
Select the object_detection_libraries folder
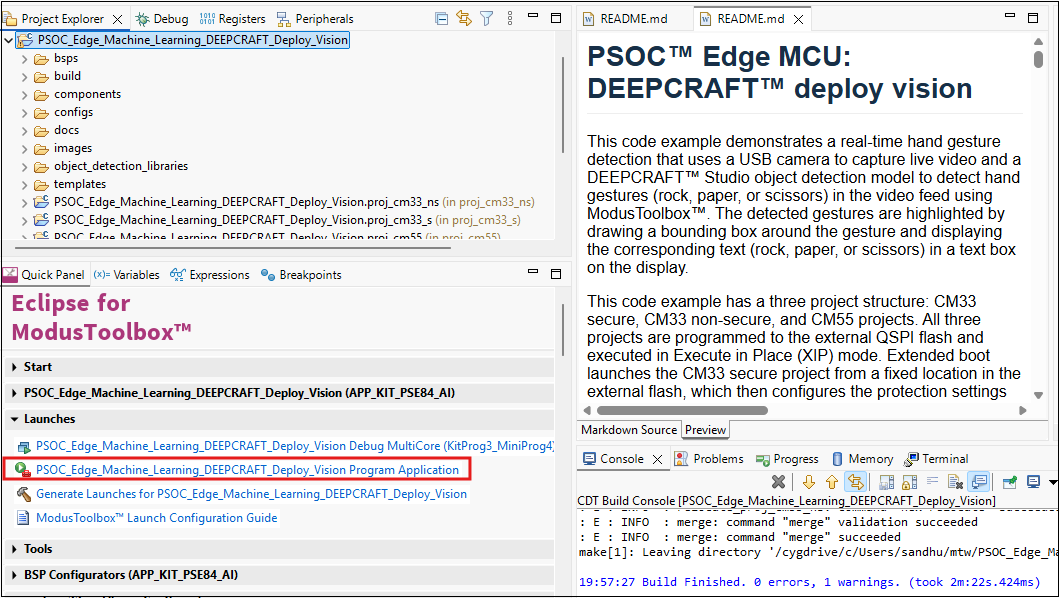(x=120, y=166)
